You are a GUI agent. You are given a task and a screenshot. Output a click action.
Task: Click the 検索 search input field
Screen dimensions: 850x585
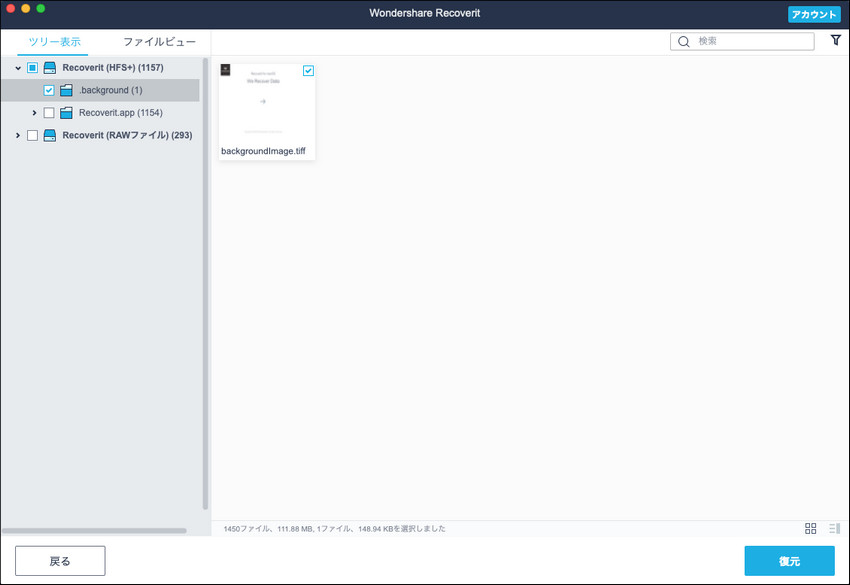742,41
